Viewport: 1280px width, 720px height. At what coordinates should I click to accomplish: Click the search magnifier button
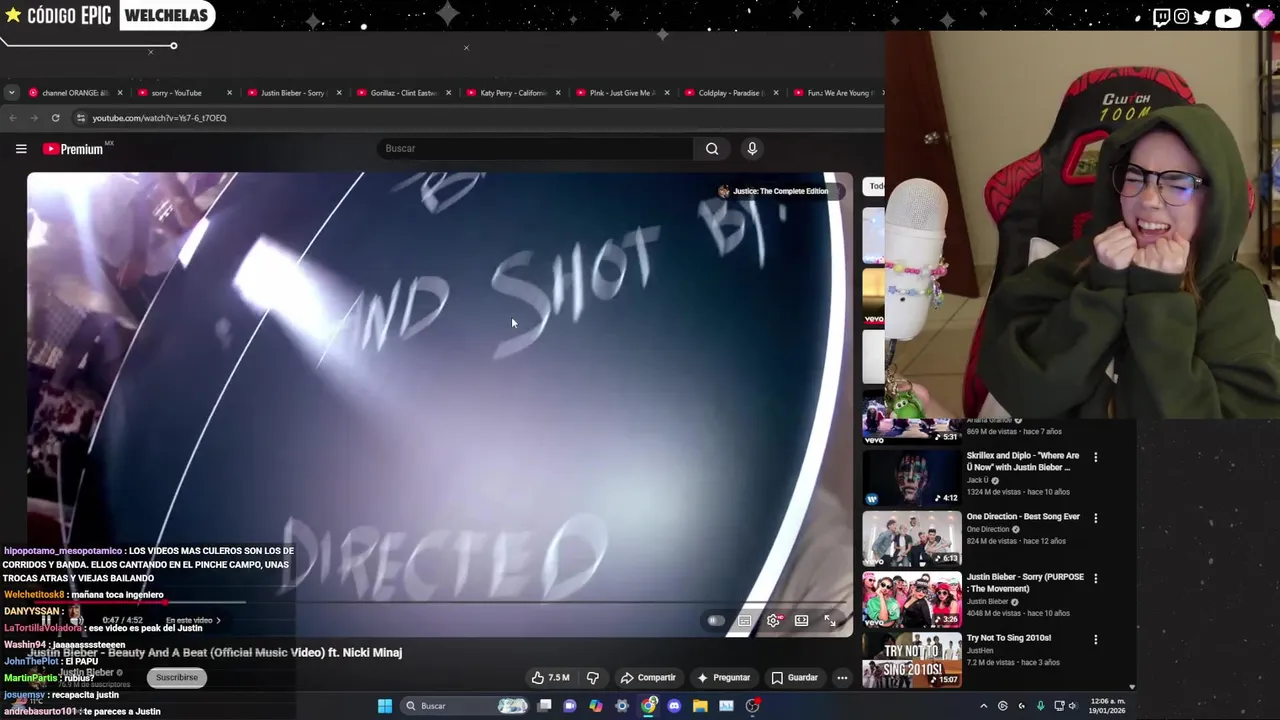712,149
